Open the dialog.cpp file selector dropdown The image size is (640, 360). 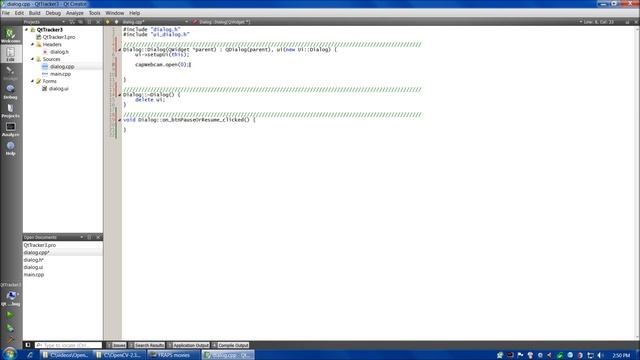click(x=155, y=22)
